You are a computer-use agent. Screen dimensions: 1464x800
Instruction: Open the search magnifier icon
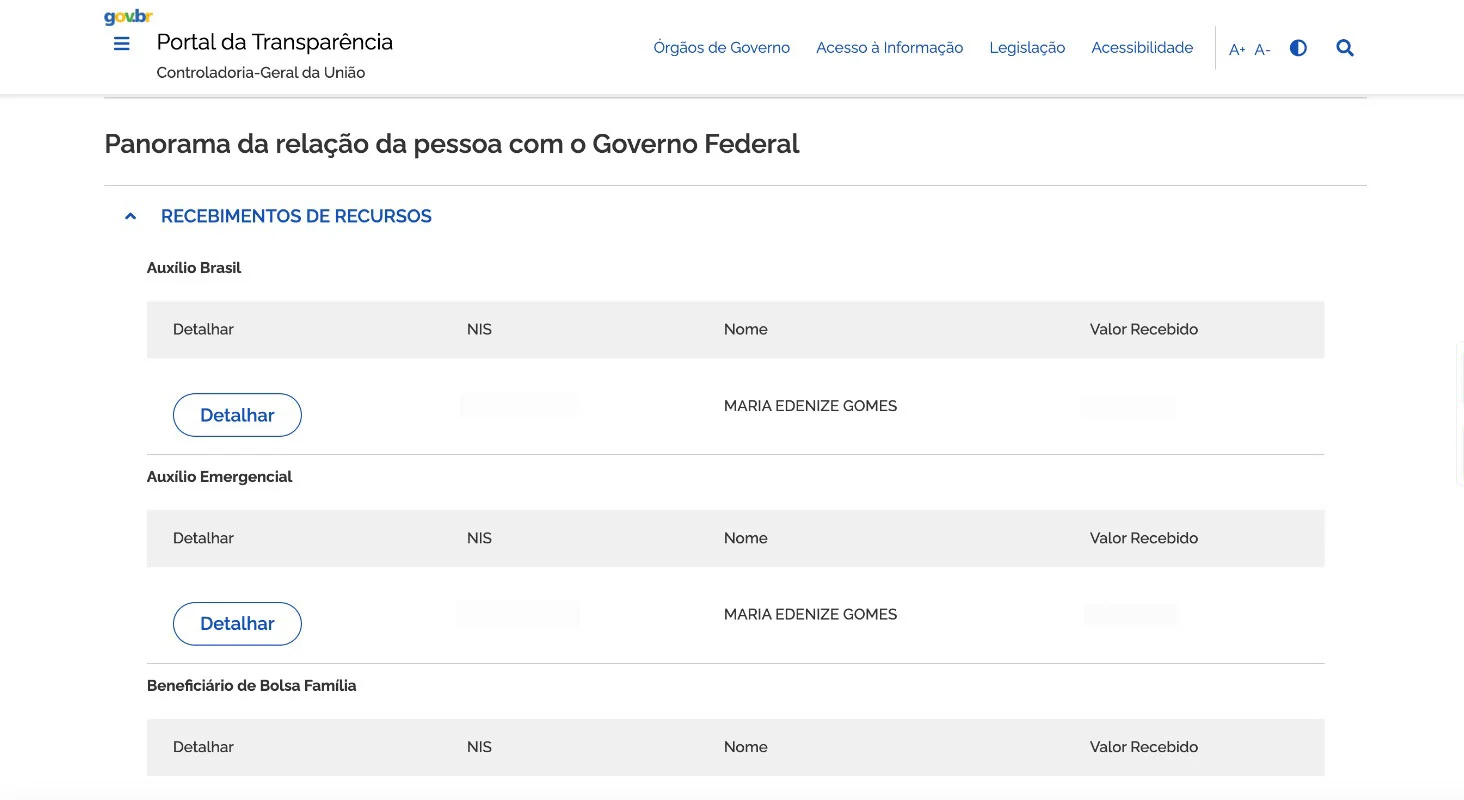(x=1345, y=48)
